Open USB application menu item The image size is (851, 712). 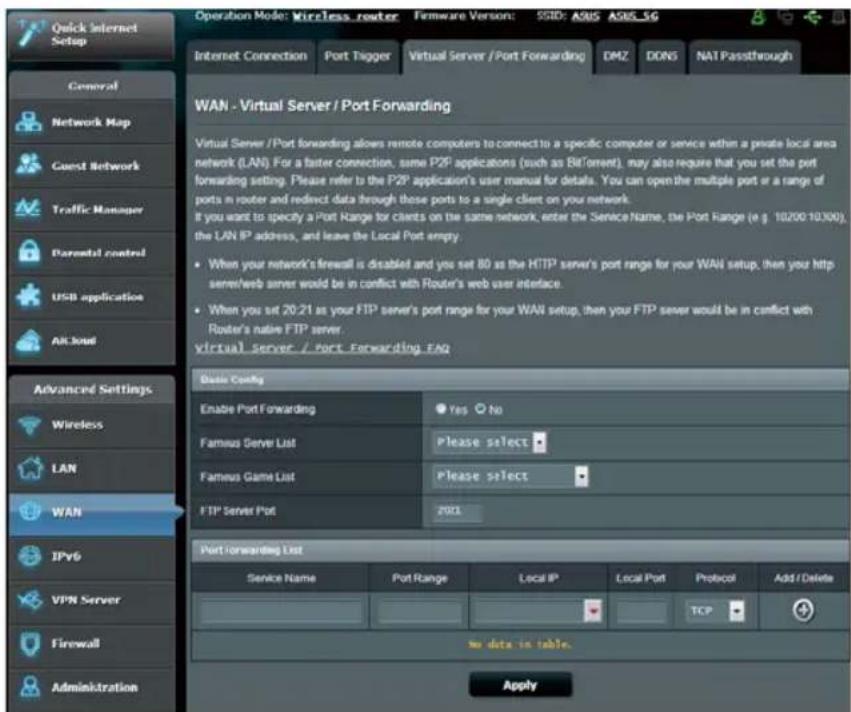[x=91, y=297]
